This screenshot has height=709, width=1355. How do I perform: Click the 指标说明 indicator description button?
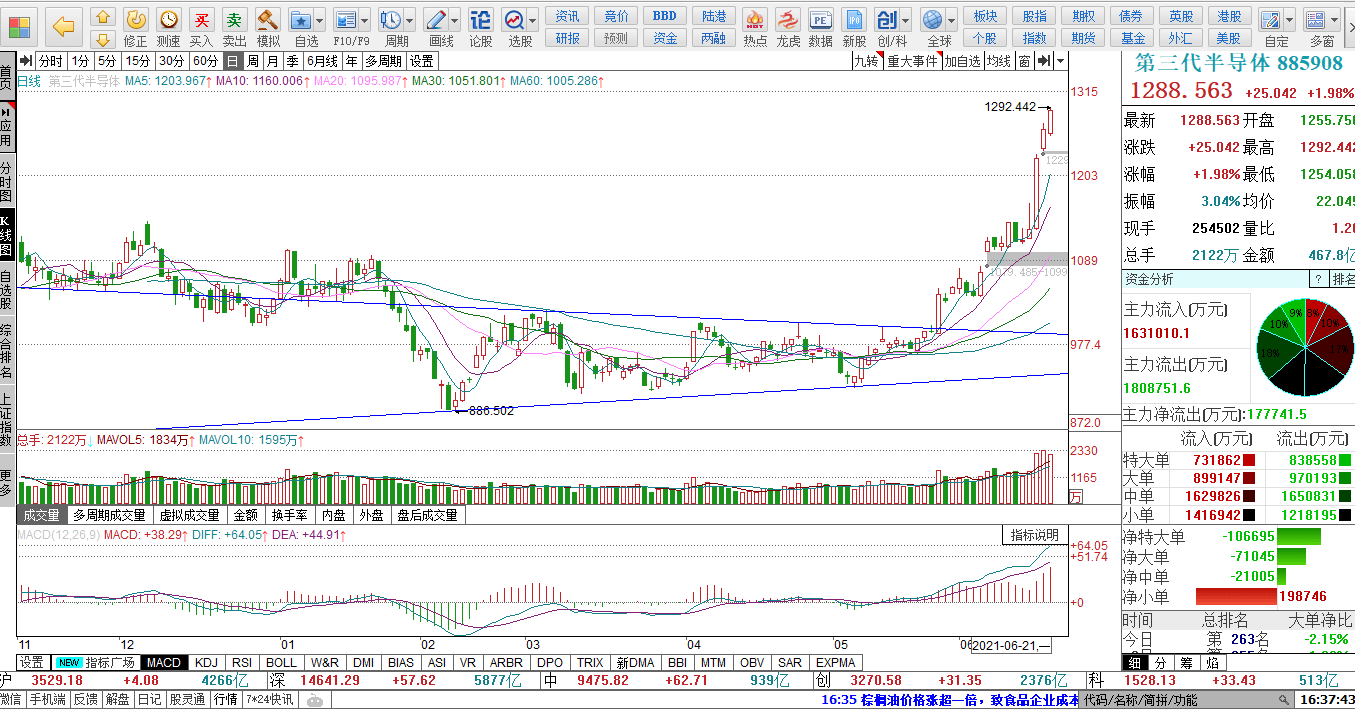[x=1033, y=535]
